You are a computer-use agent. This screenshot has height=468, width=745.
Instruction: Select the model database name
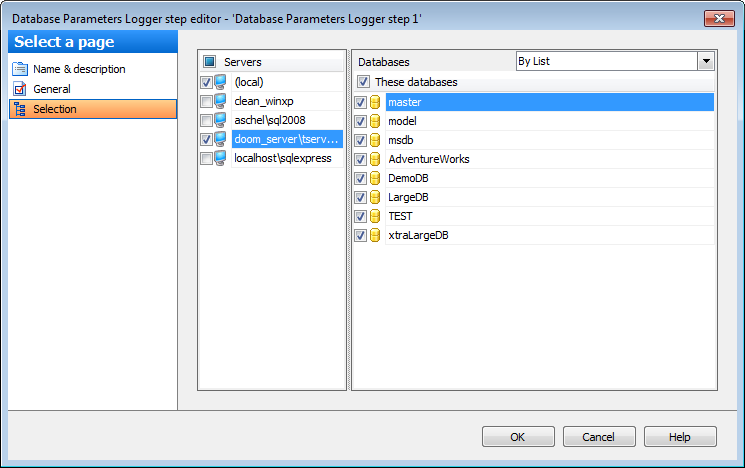coord(402,121)
